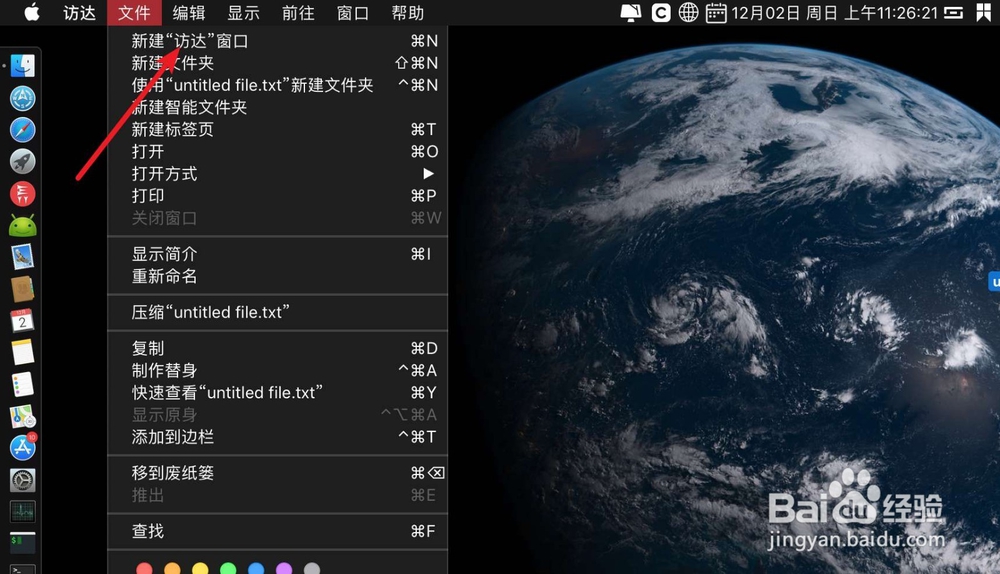Apply the orange color tag
Screen dimensions: 1000x574
(172, 568)
